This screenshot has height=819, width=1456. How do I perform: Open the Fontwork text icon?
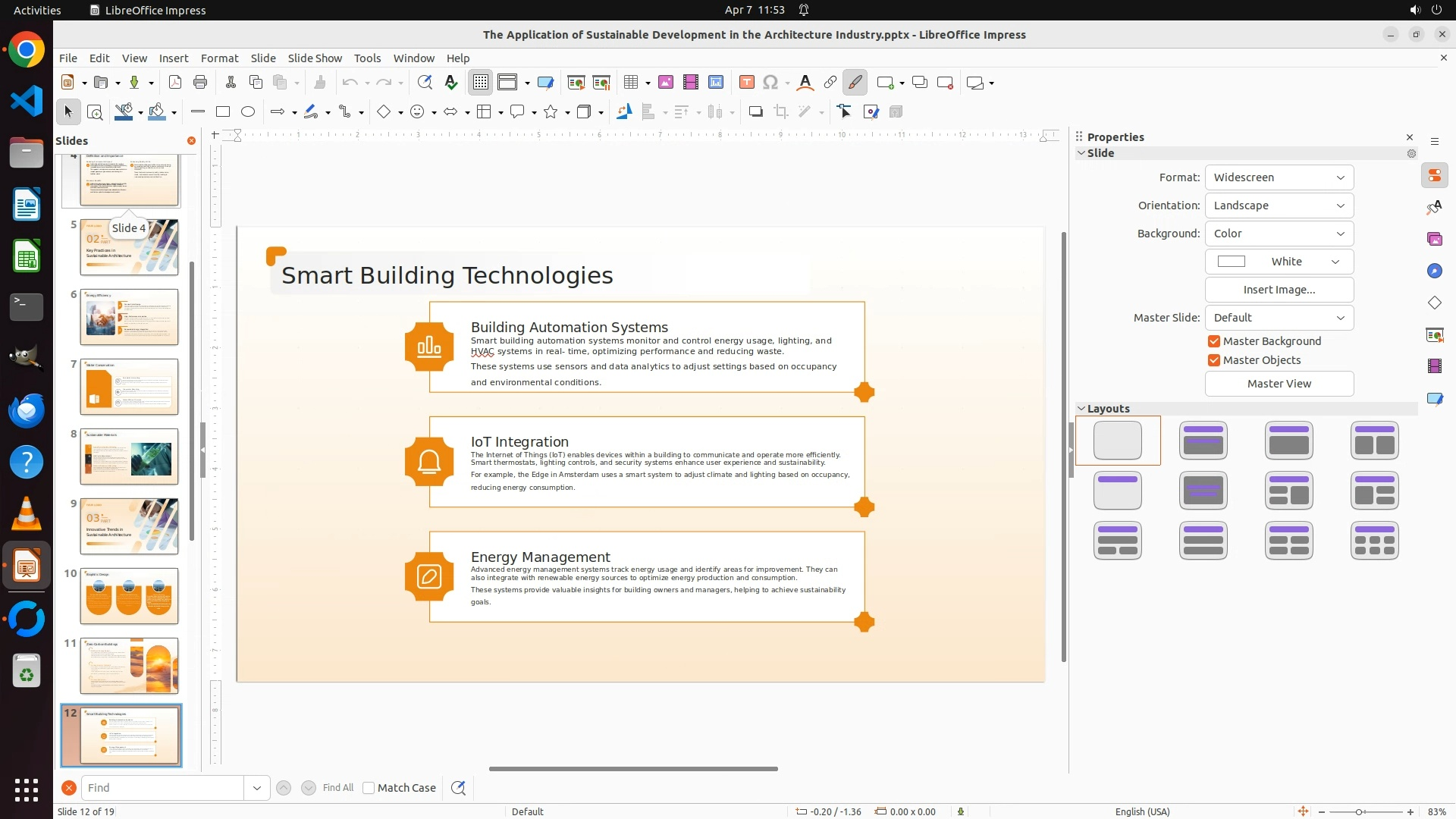(x=805, y=83)
